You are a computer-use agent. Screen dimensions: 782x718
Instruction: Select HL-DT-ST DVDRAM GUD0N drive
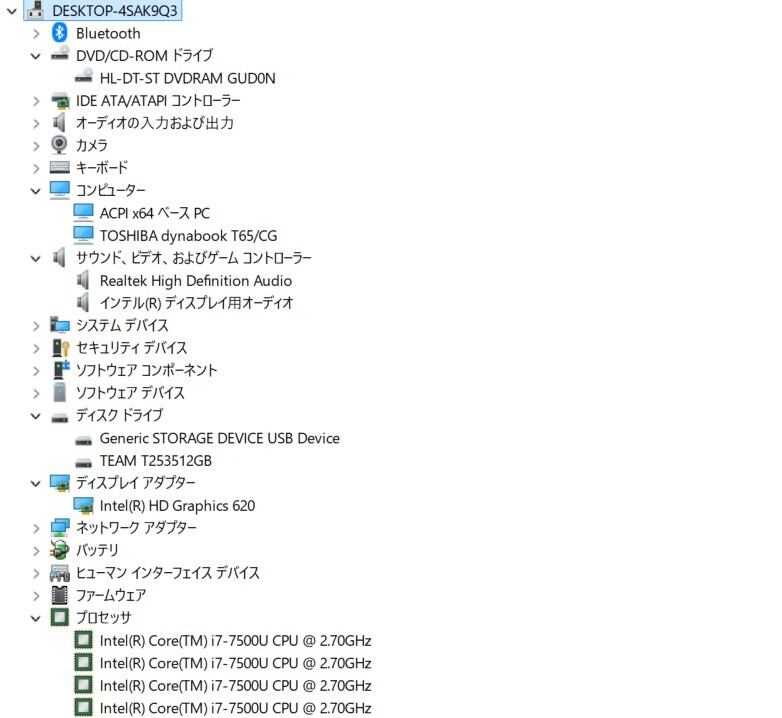click(x=188, y=78)
